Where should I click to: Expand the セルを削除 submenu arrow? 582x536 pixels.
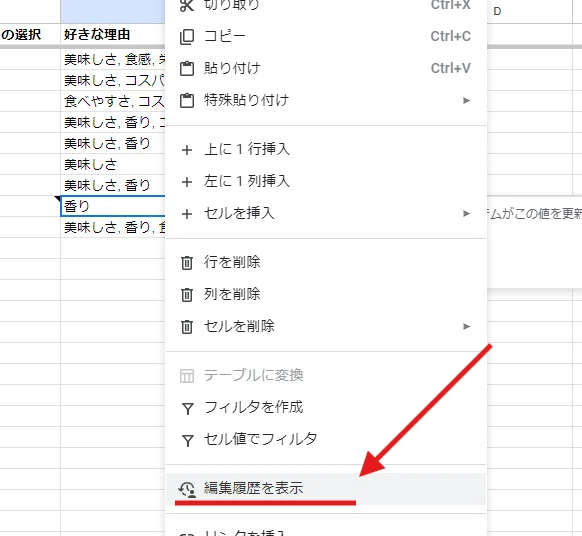(x=467, y=327)
